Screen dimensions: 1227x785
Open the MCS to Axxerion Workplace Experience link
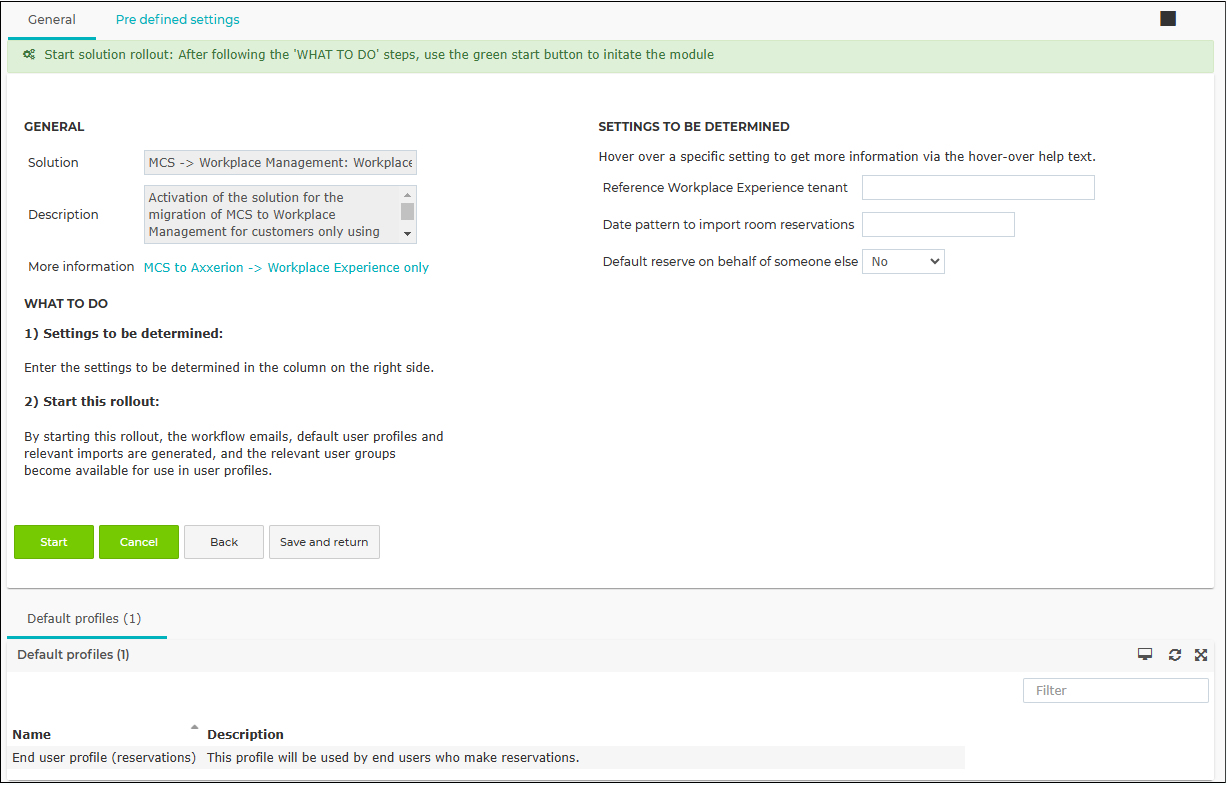point(286,267)
